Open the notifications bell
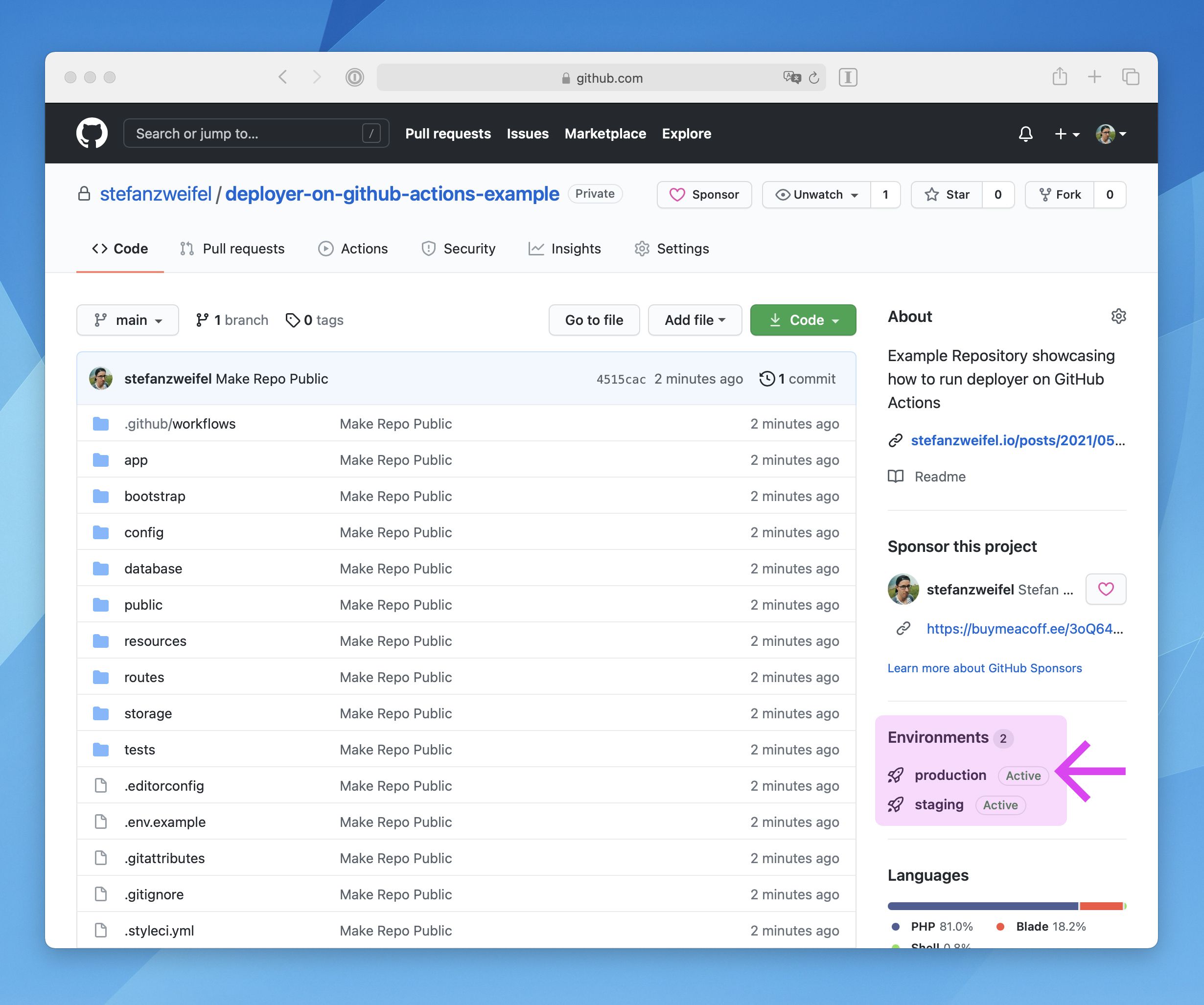Screen dimensions: 1204x1005 [x=1026, y=134]
